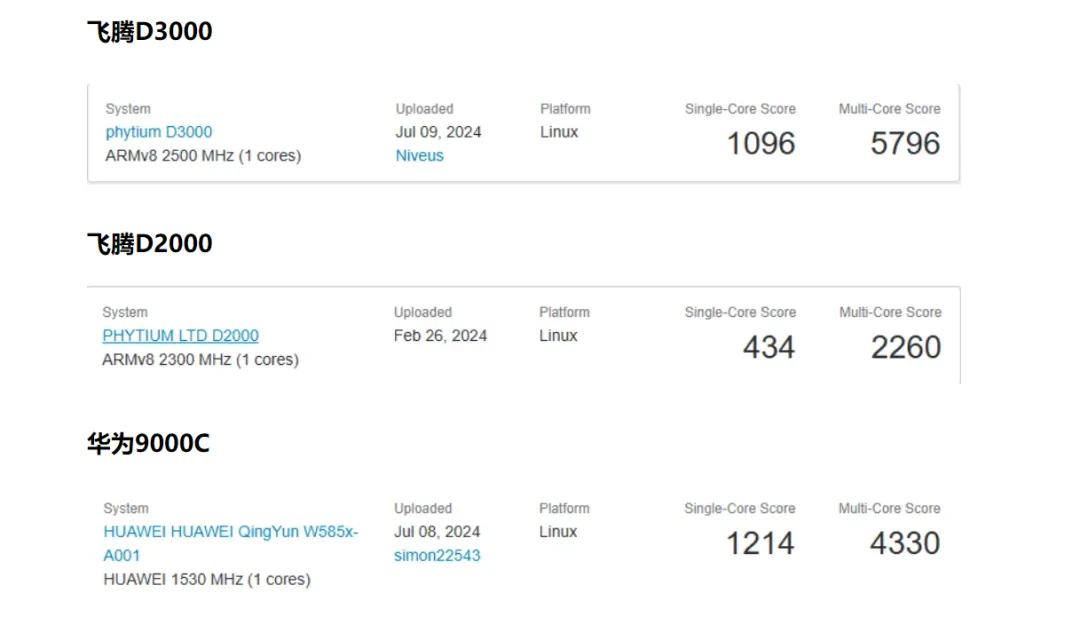The width and height of the screenshot is (1080, 617).
Task: Click the Jul 09, 2024 upload date
Action: point(438,132)
